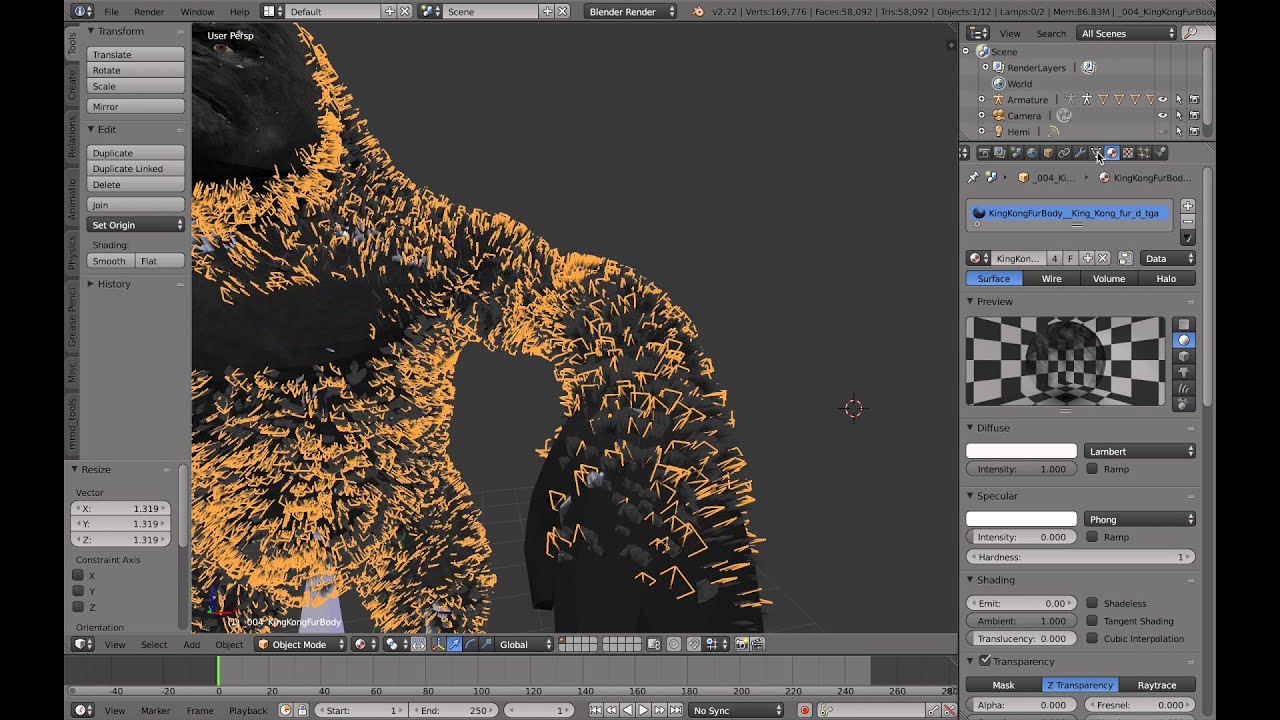1280x720 pixels.
Task: Open the Render menu
Action: point(149,11)
